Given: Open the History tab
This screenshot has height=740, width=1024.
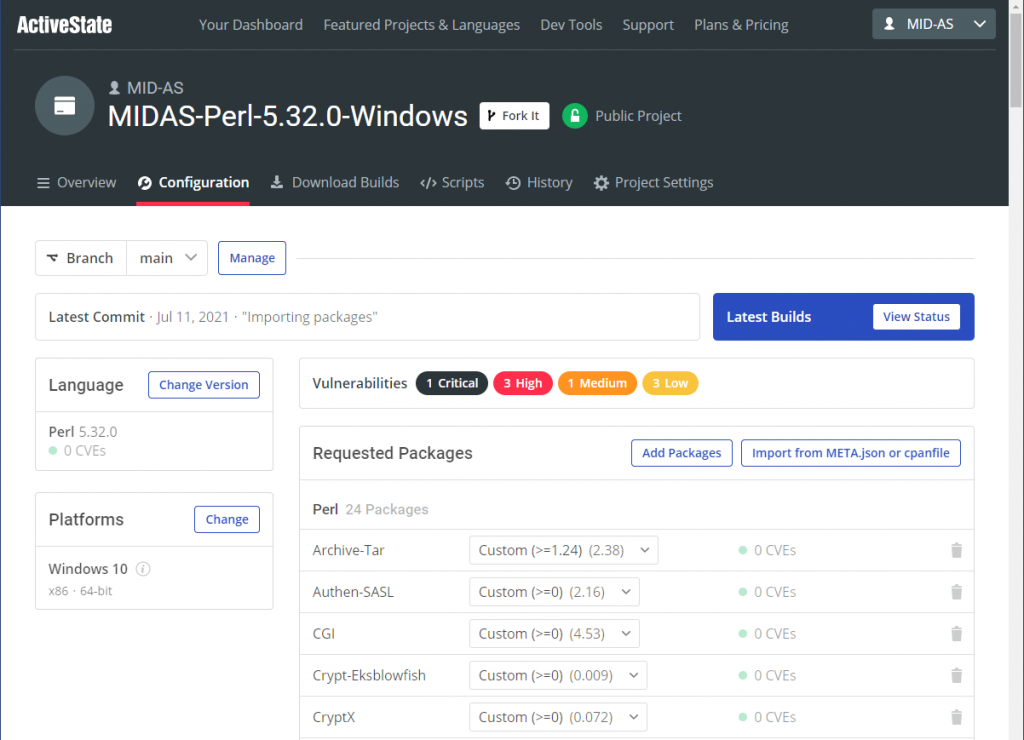Looking at the screenshot, I should pyautogui.click(x=539, y=183).
